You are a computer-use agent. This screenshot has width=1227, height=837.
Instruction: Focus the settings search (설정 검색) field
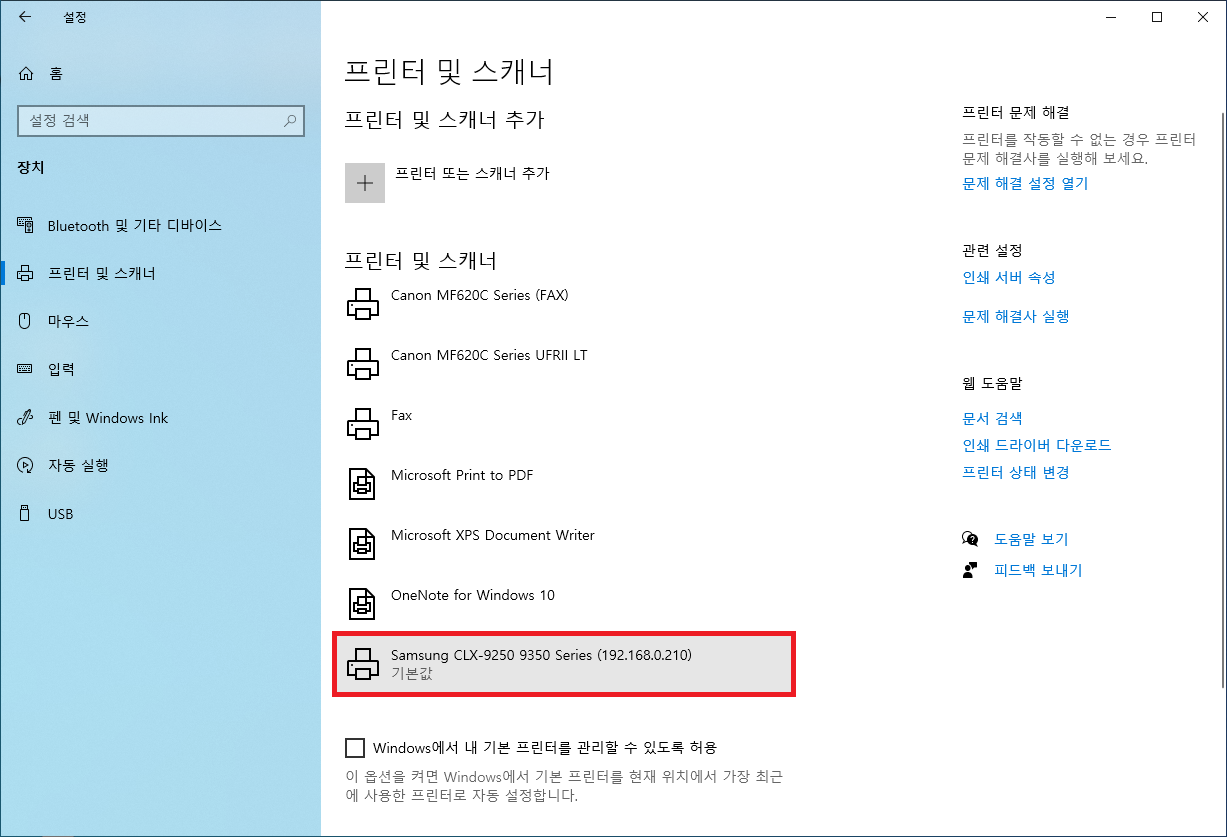pos(160,121)
